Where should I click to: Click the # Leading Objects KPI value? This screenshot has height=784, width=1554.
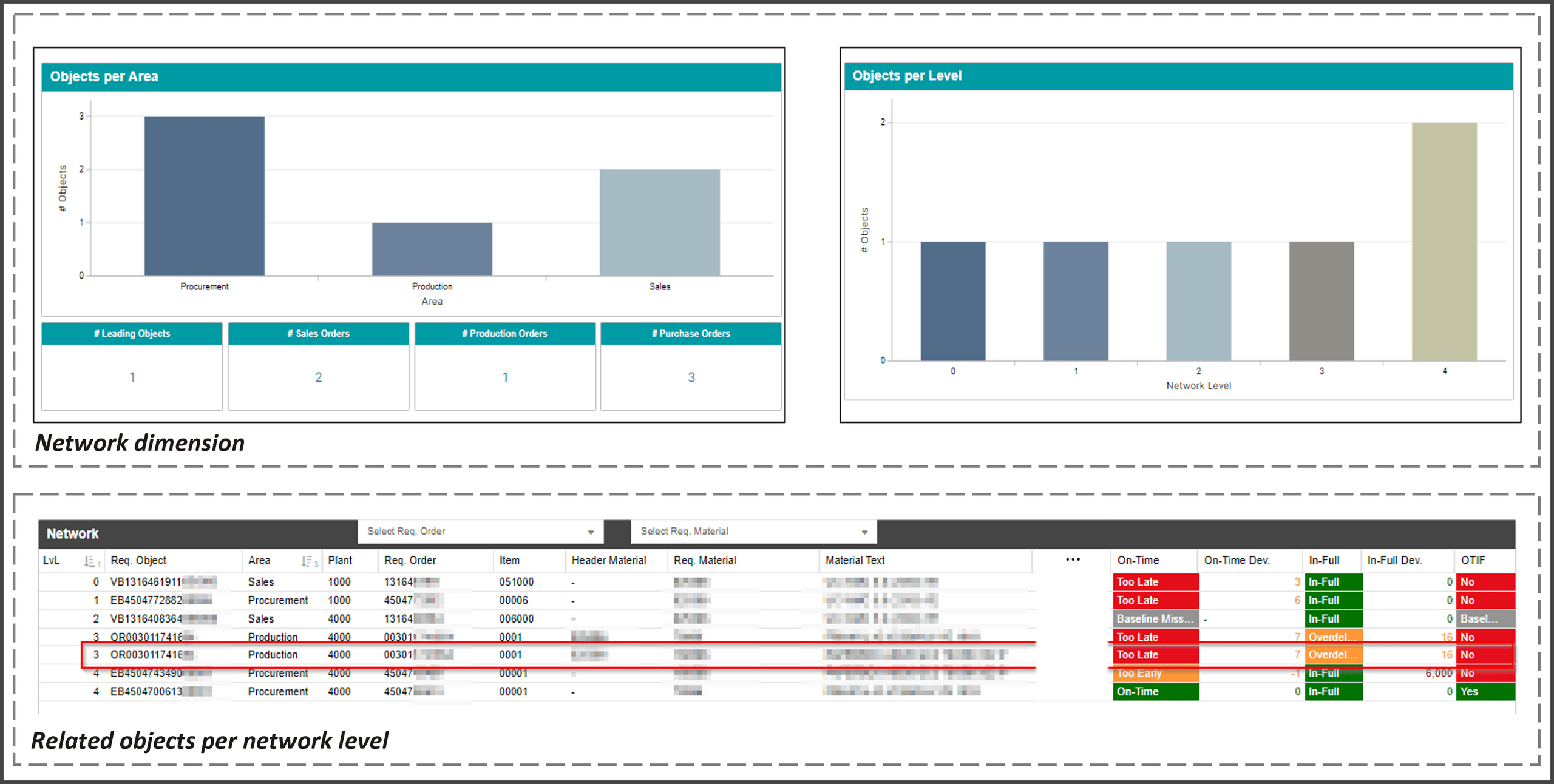pos(132,377)
